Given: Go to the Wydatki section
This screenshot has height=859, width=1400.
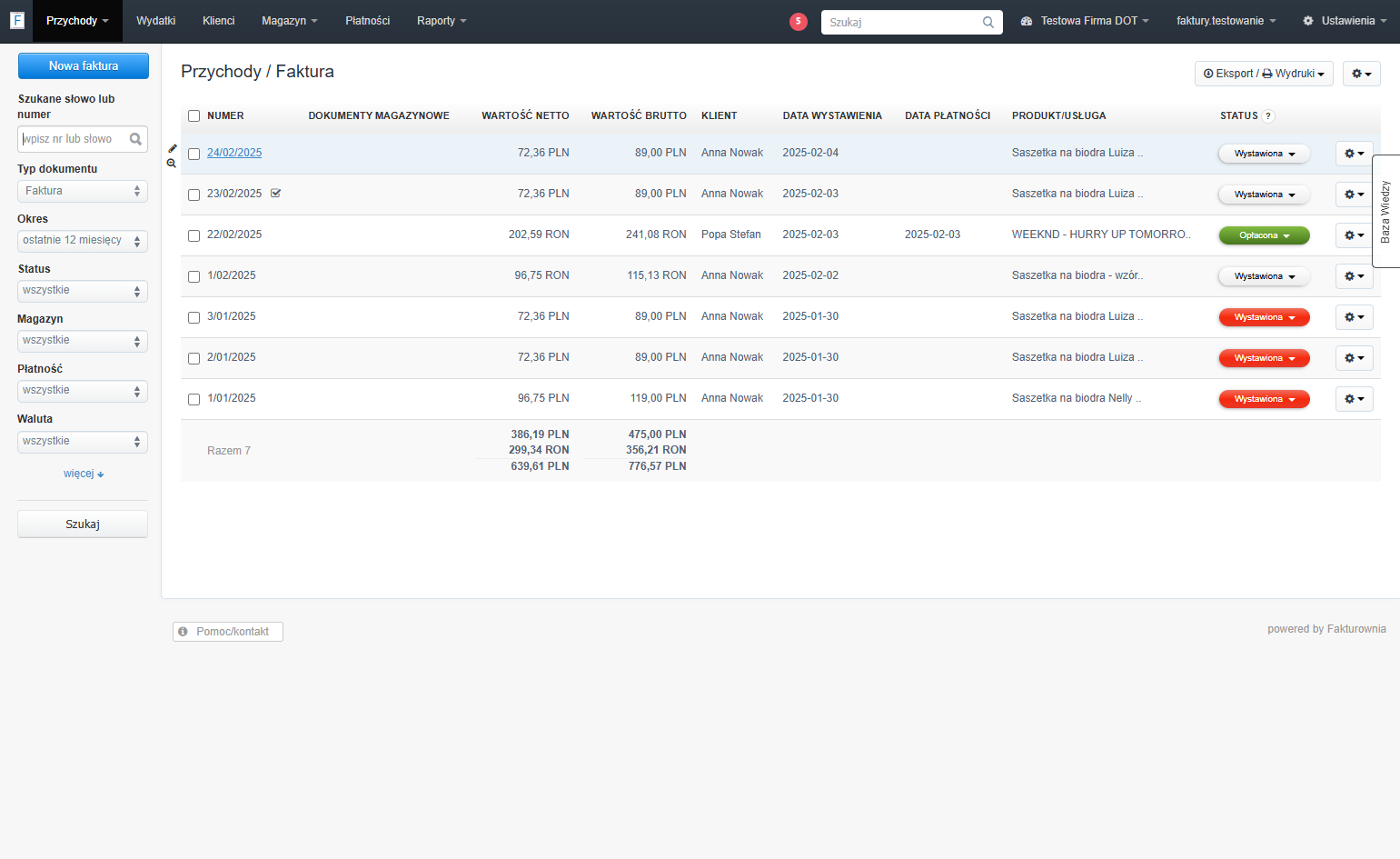Looking at the screenshot, I should 156,21.
